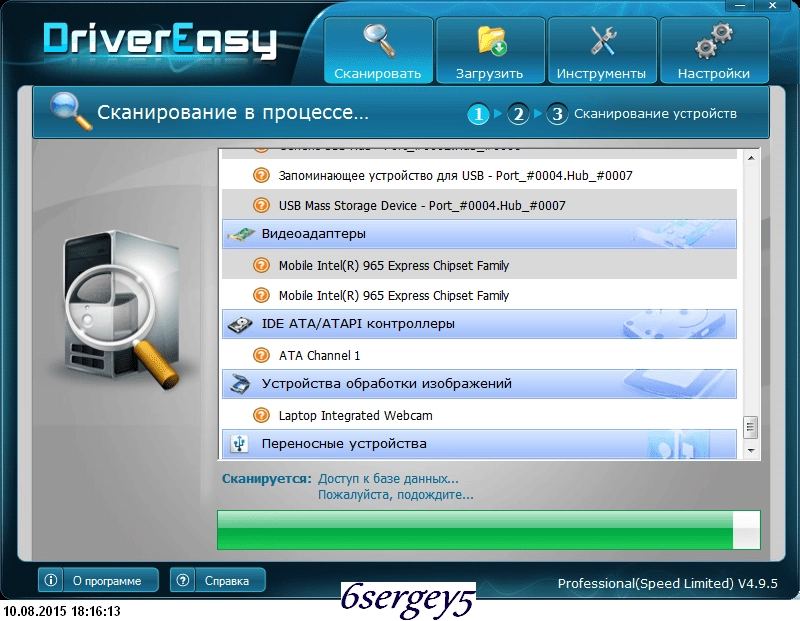Click the USB icon of Переносные устройства
The width and height of the screenshot is (800, 621).
click(x=239, y=443)
